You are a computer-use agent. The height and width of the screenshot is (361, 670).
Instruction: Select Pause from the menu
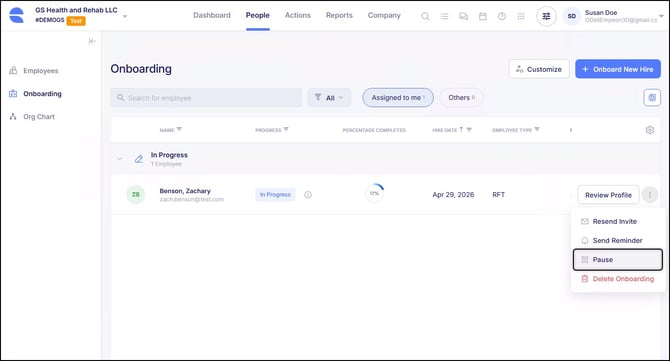click(x=617, y=260)
